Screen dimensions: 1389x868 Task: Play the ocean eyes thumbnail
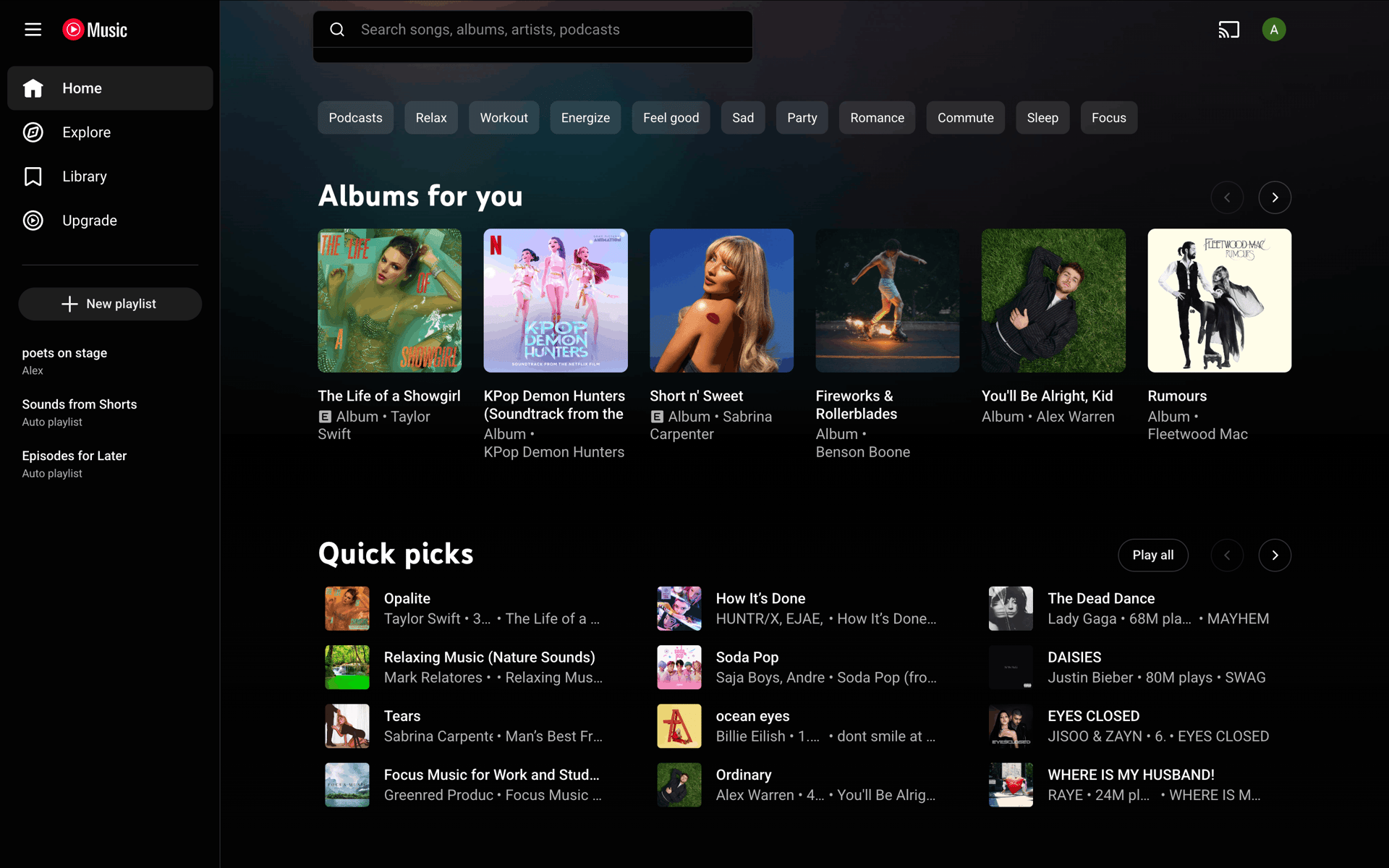click(679, 726)
